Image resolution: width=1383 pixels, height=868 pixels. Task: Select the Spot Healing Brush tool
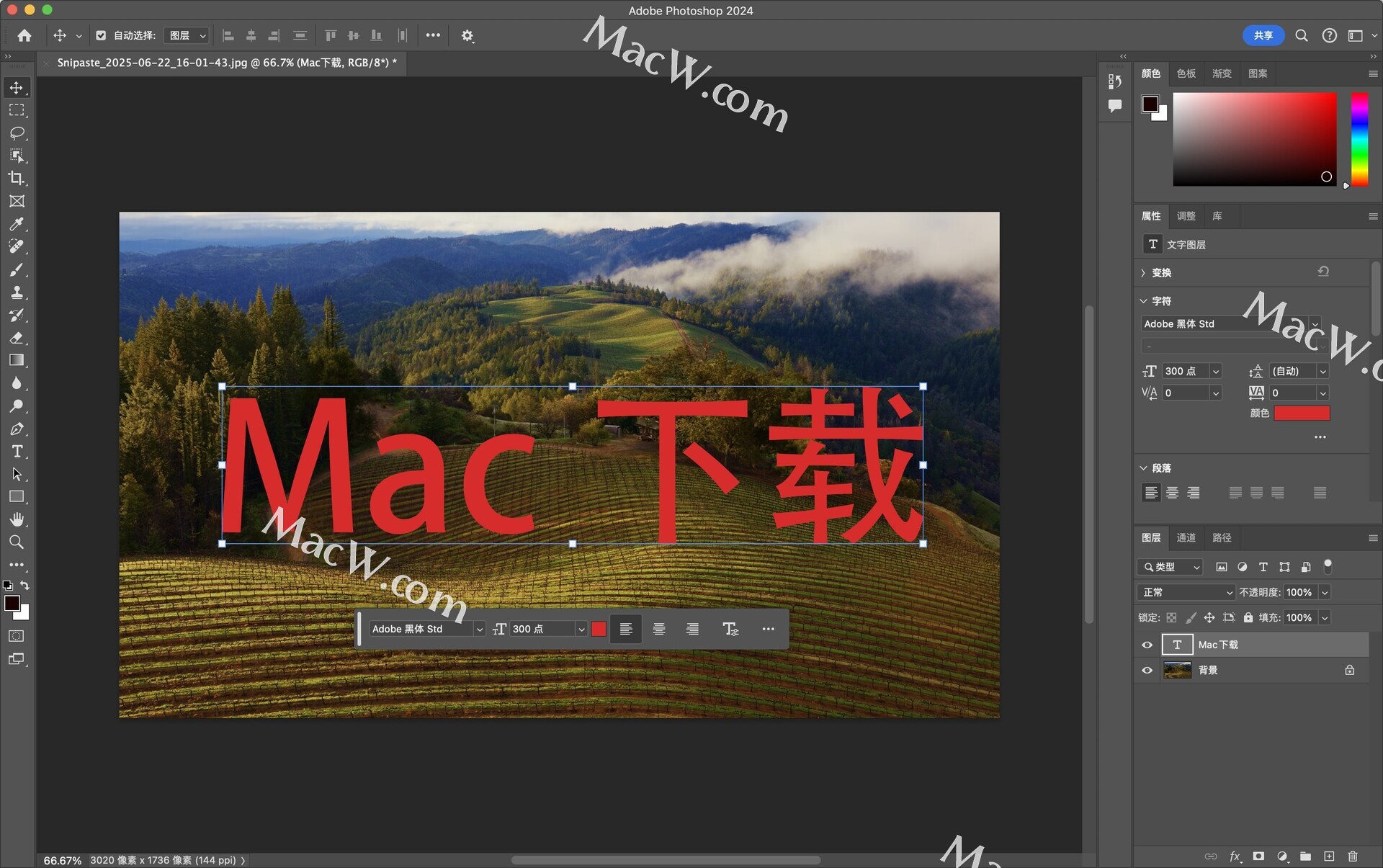17,246
